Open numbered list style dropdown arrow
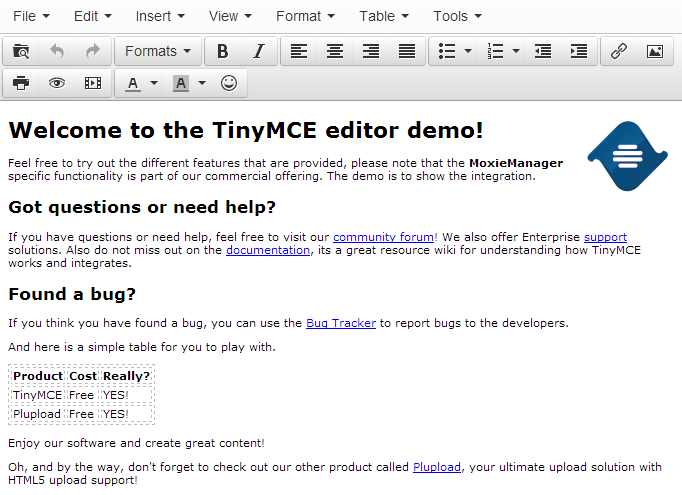Image resolution: width=682 pixels, height=495 pixels. click(516, 51)
